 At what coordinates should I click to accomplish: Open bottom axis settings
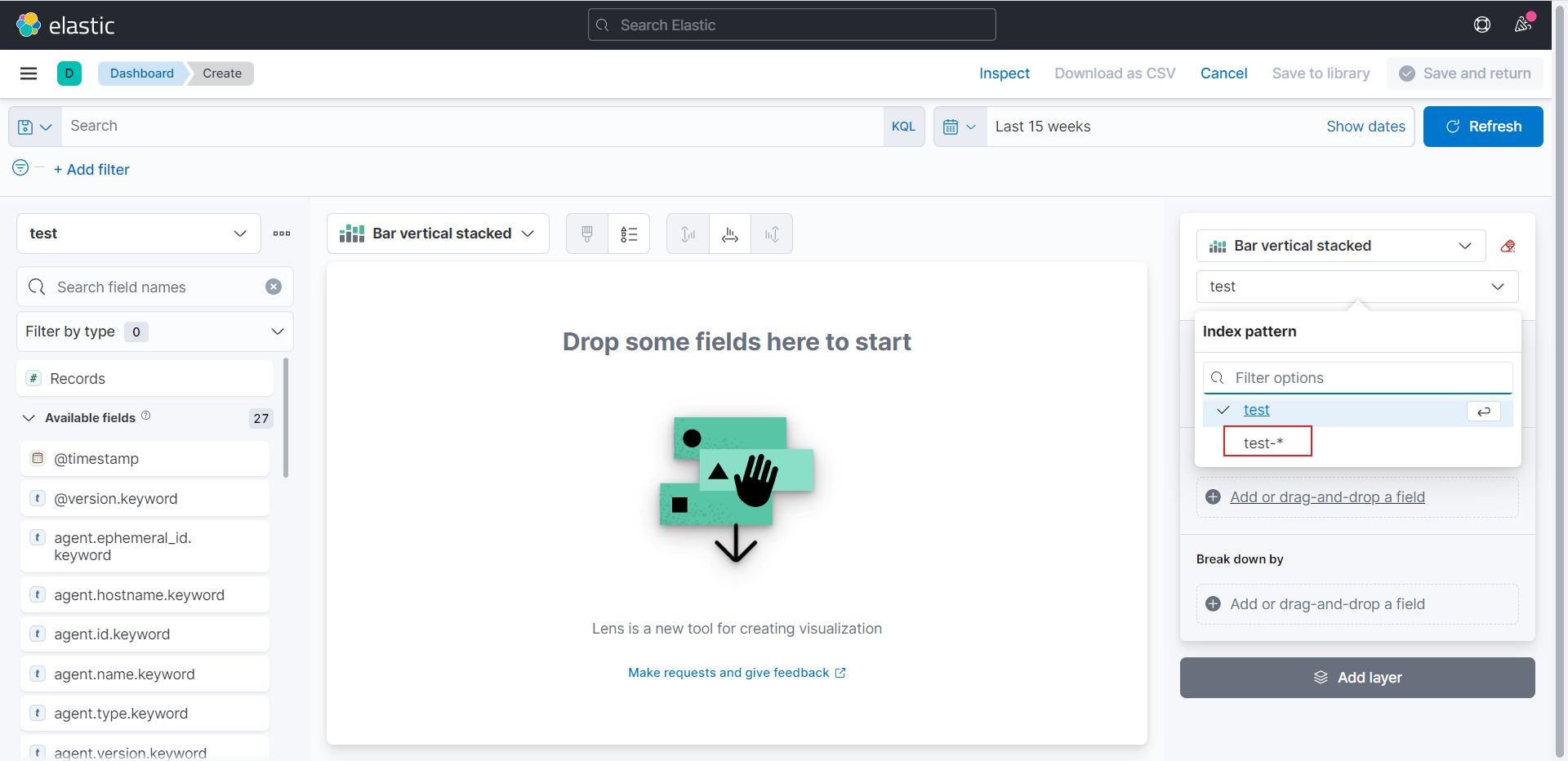point(730,234)
